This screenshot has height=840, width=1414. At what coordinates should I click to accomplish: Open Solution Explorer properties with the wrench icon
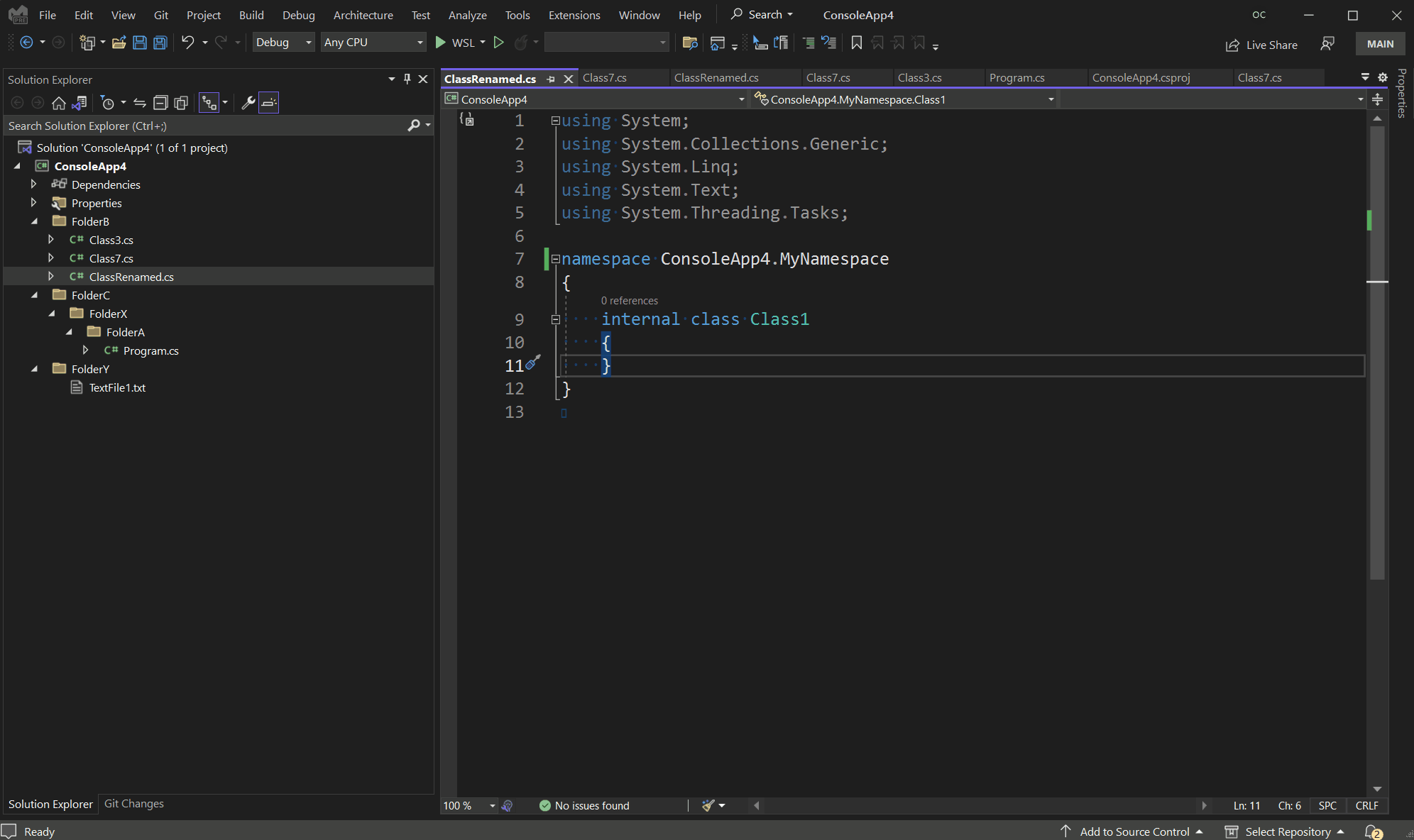pyautogui.click(x=247, y=102)
